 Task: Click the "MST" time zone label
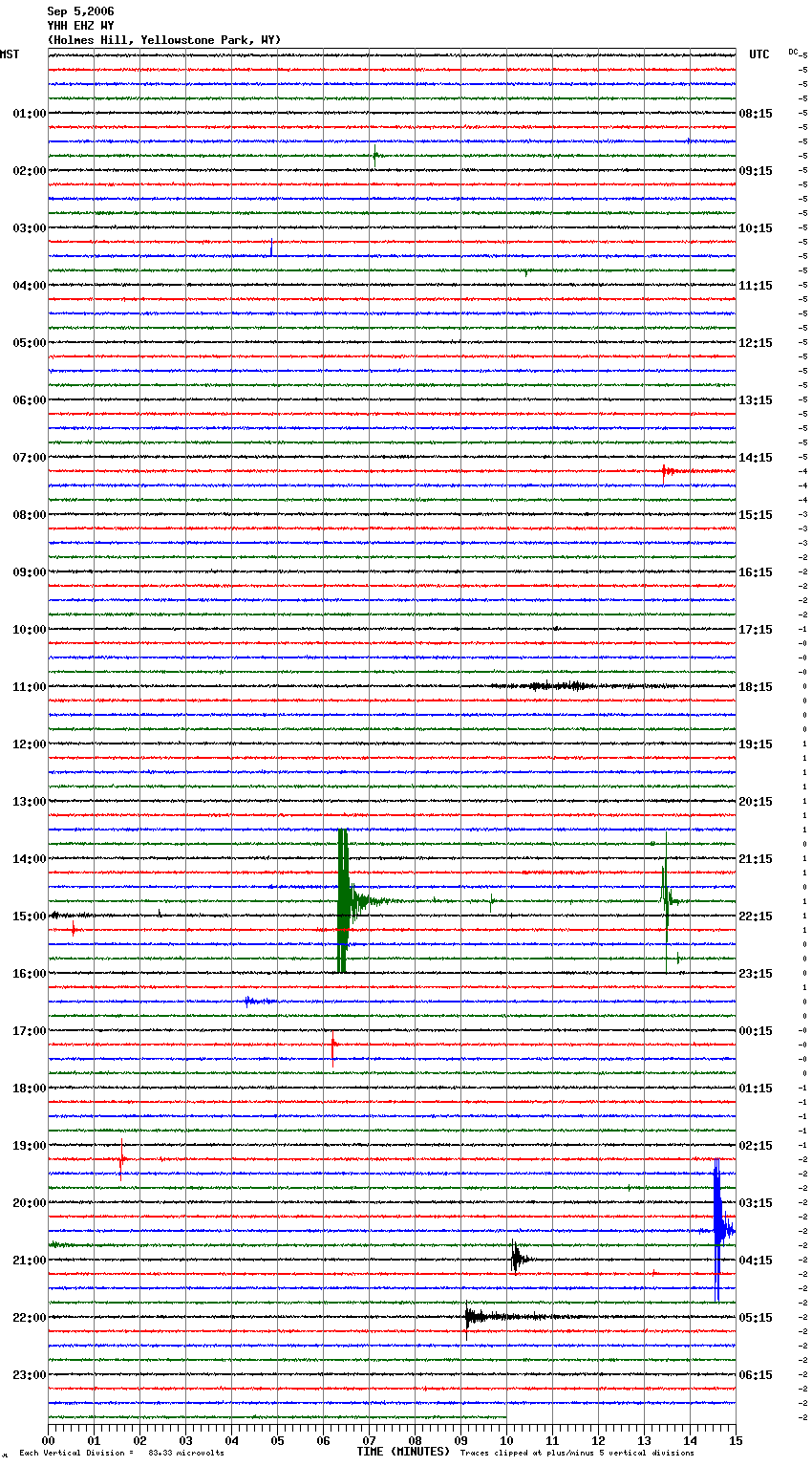tap(10, 54)
